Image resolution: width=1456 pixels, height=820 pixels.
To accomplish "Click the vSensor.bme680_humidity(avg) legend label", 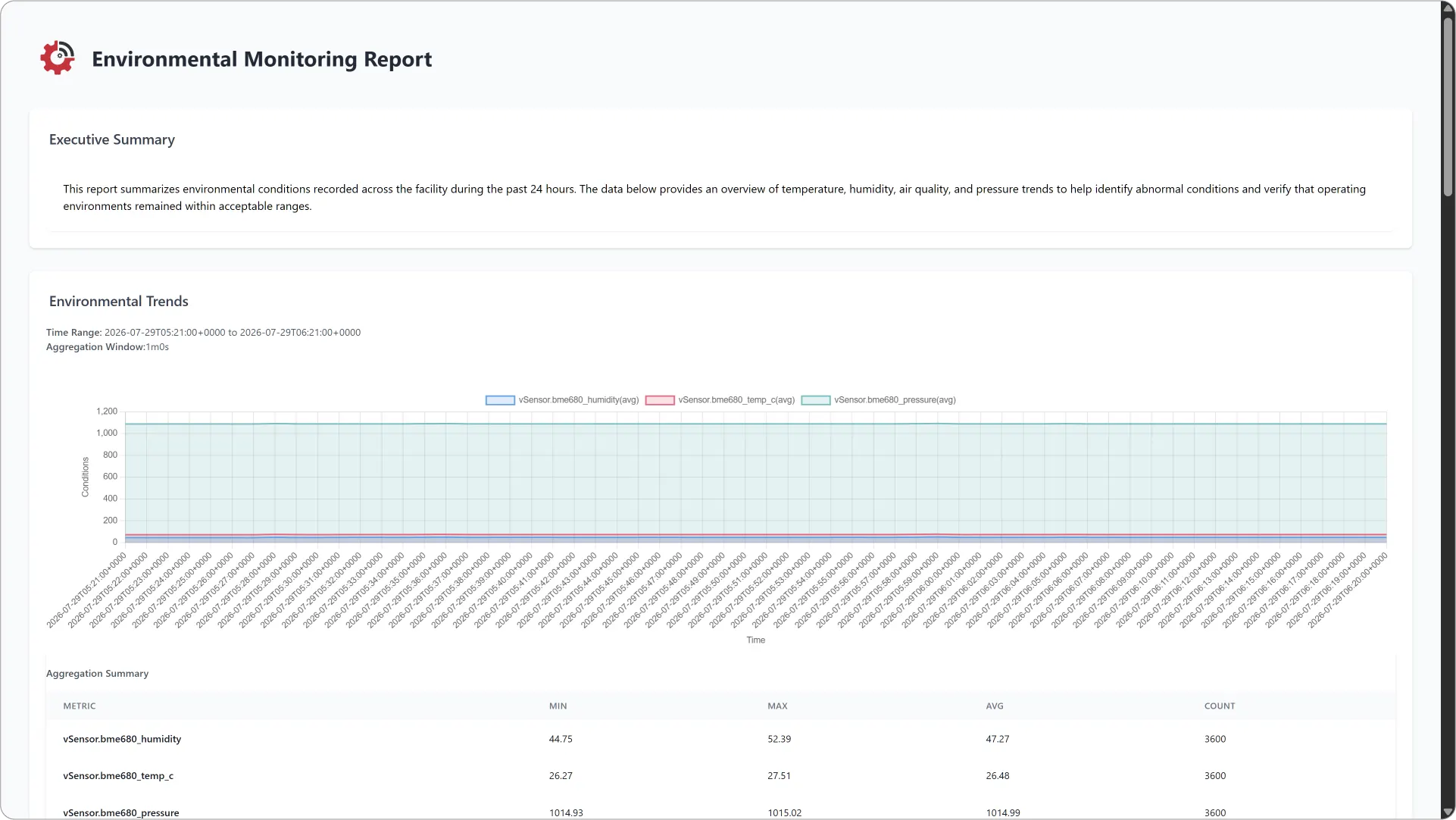I will (579, 400).
